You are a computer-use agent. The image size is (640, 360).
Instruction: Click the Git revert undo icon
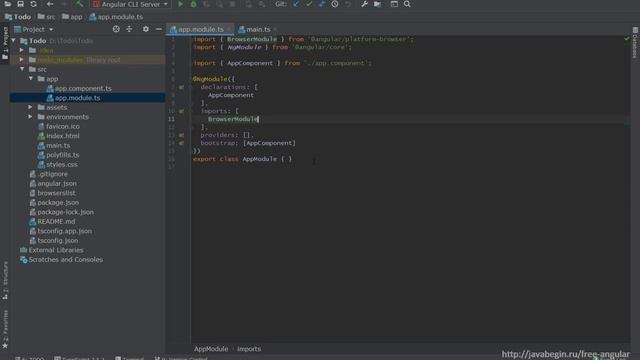[348, 4]
